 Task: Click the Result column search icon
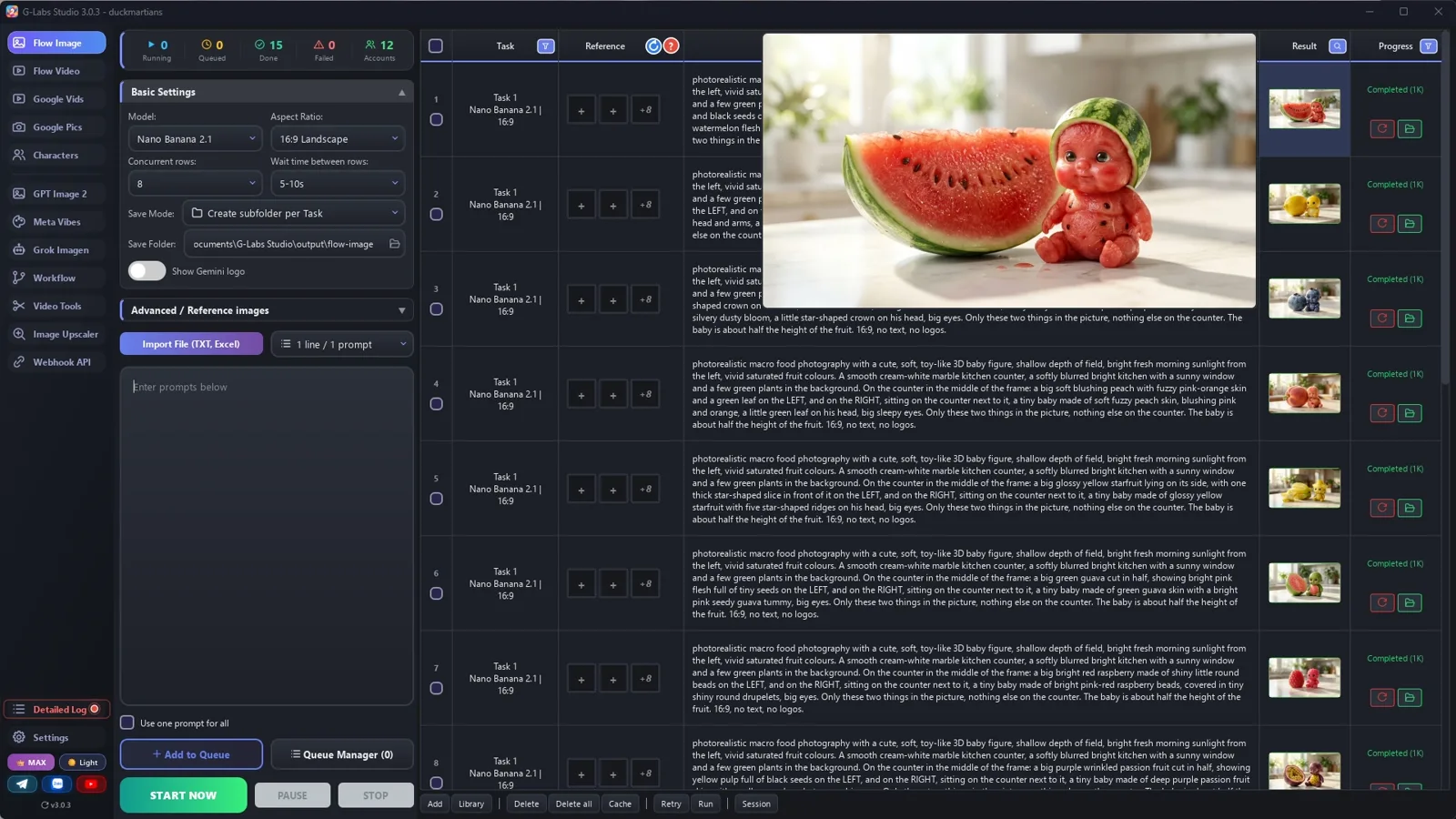(x=1337, y=46)
